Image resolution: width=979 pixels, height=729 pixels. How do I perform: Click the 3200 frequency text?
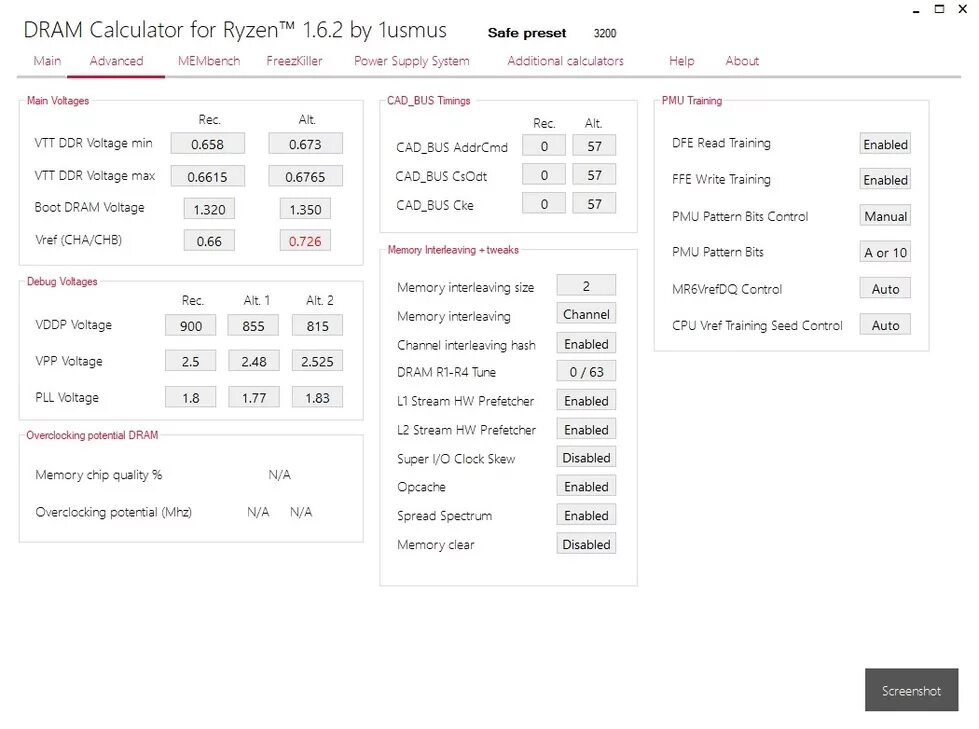point(605,33)
